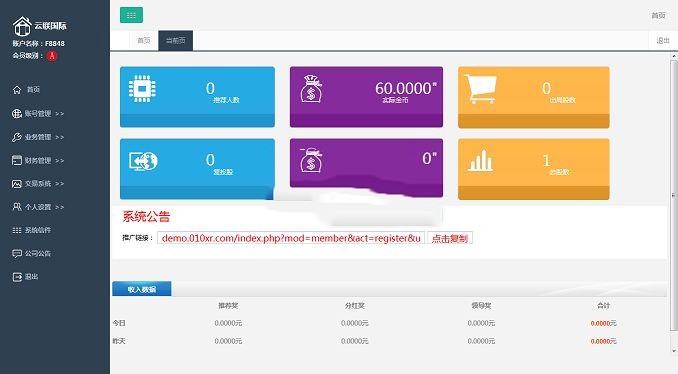Click the people icon for 个人设置
The width and height of the screenshot is (678, 374).
coord(17,207)
